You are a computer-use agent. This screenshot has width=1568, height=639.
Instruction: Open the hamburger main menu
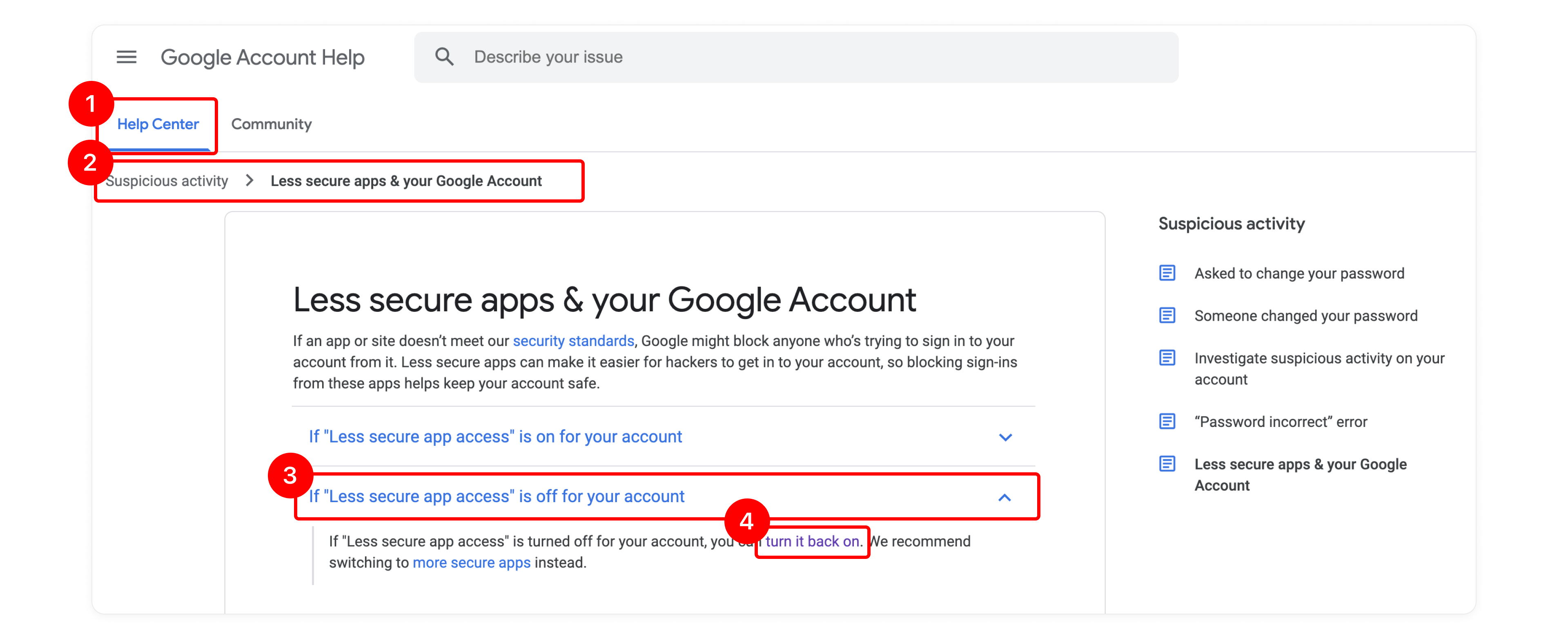coord(127,57)
